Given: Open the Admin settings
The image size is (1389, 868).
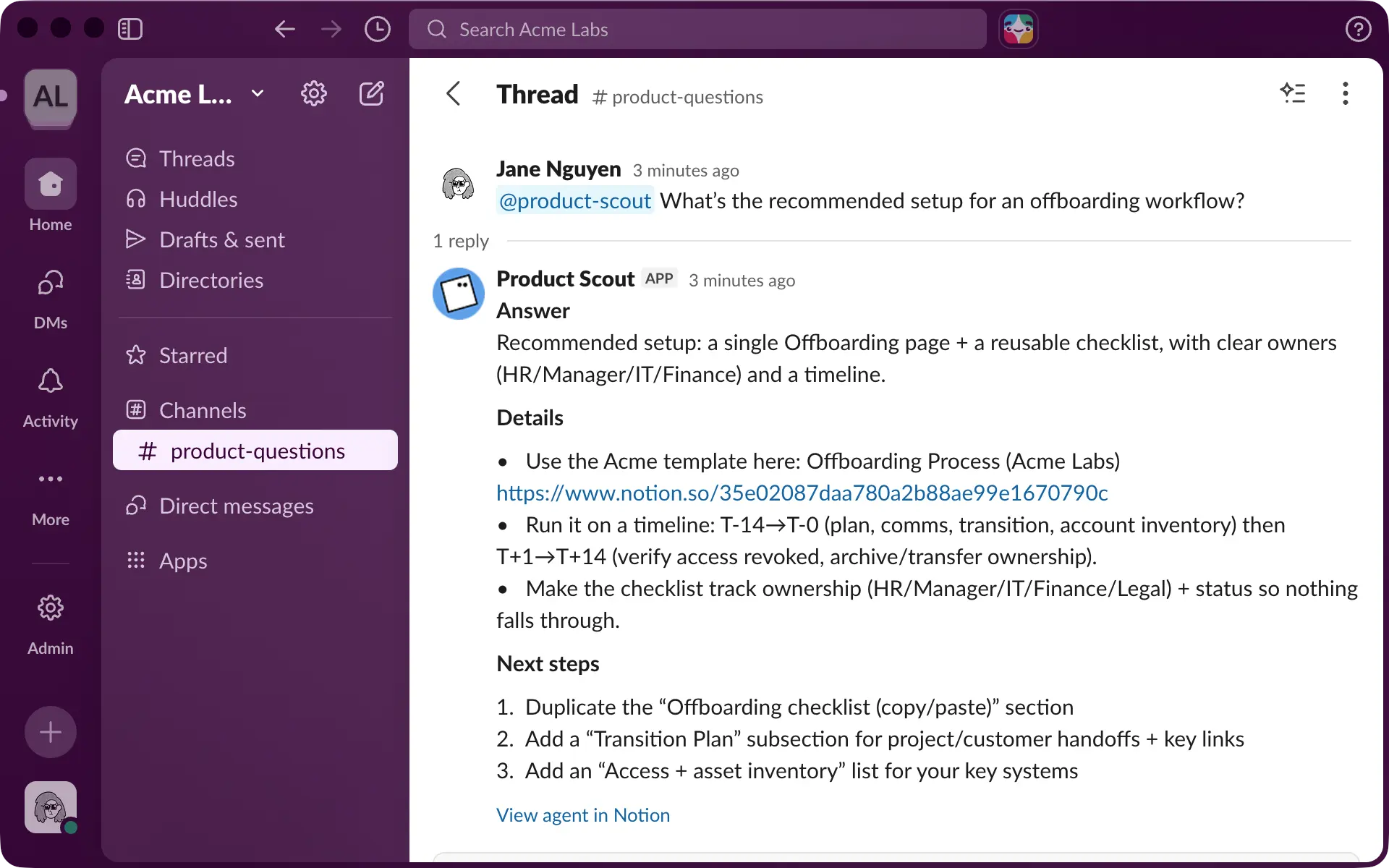Looking at the screenshot, I should 51,624.
